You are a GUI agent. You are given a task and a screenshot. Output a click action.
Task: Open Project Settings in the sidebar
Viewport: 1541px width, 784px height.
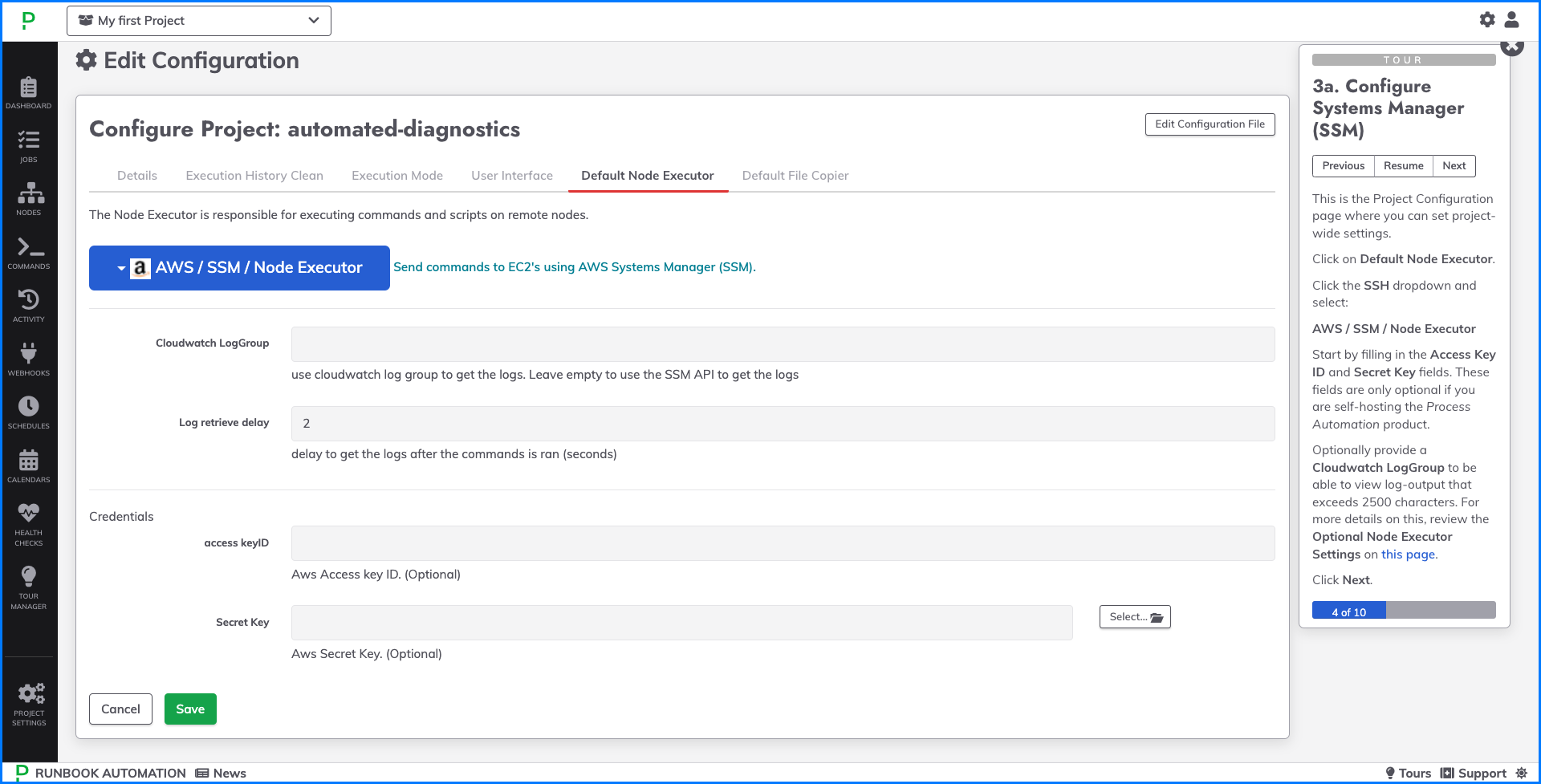coord(29,705)
